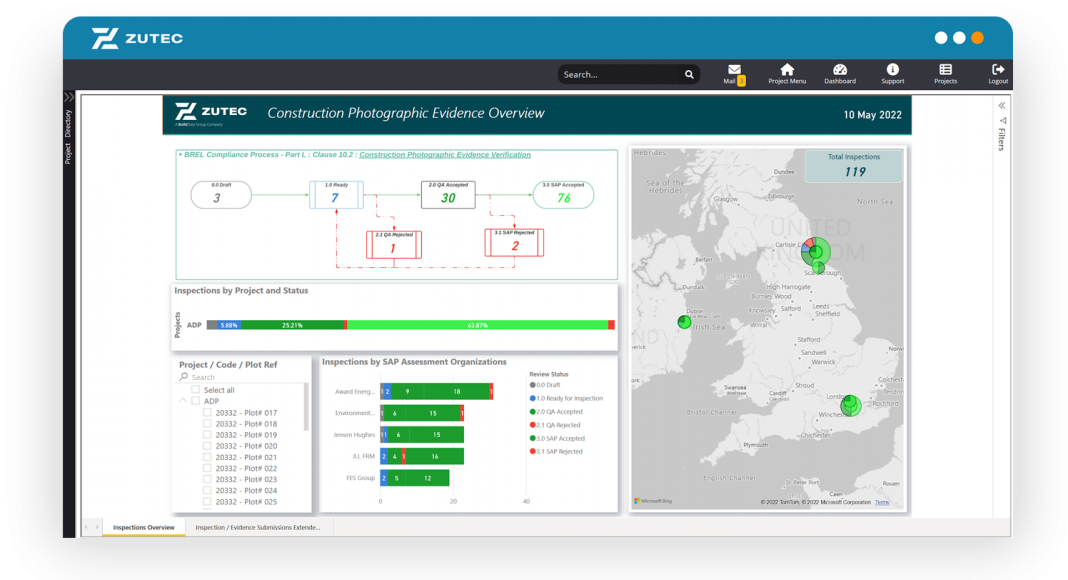Switch to Inspection / Evidence Submissions tab
Screen dimensions: 1068x580
point(258,527)
